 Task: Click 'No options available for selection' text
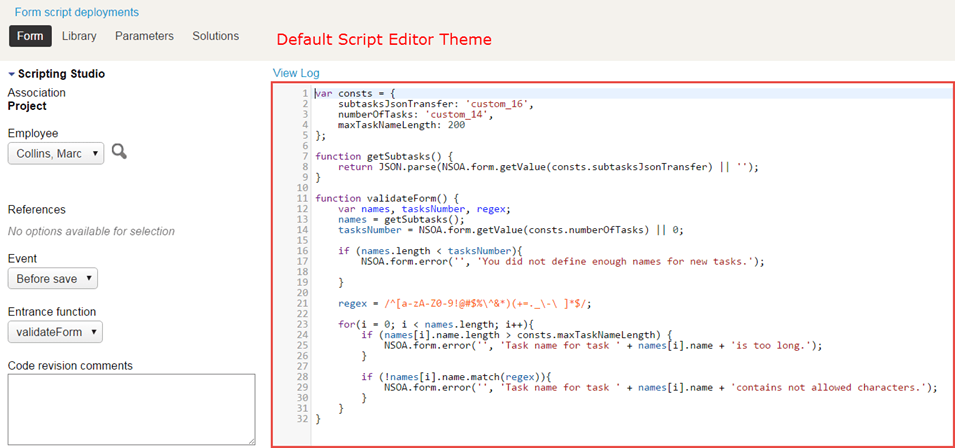(x=91, y=231)
